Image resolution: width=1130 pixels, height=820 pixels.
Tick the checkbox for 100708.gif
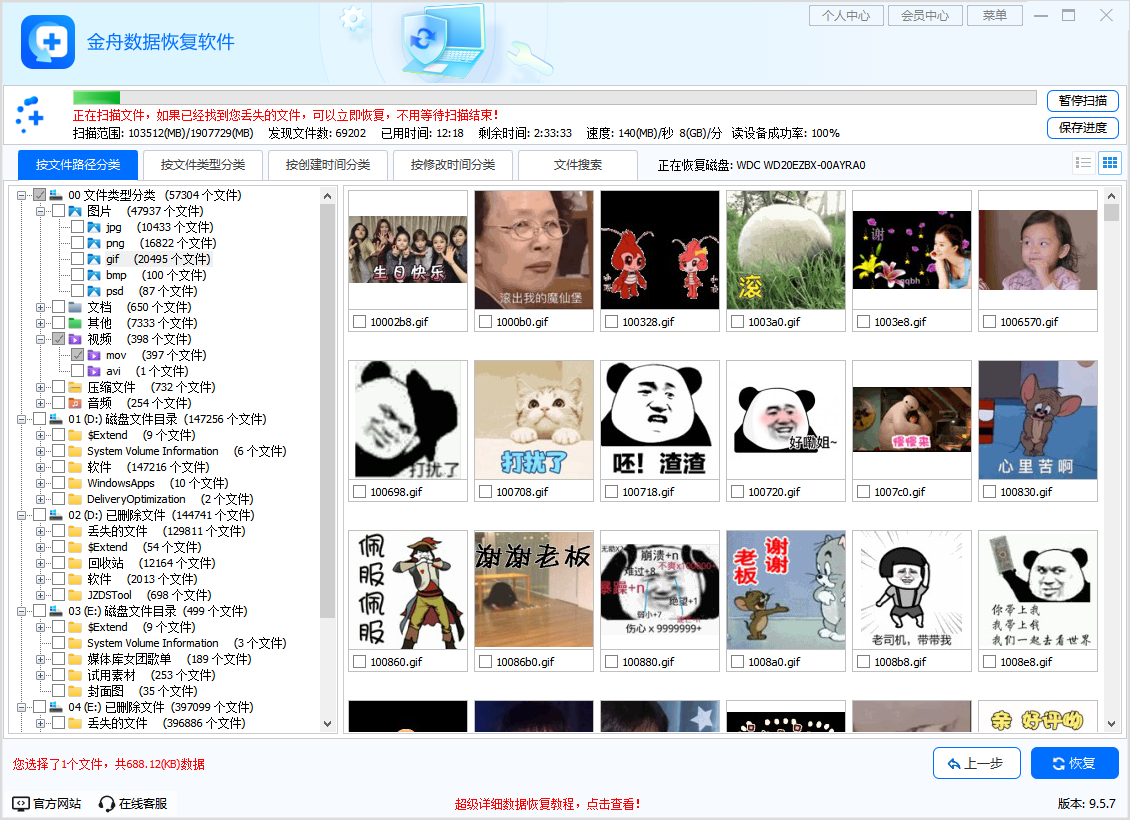coord(486,492)
